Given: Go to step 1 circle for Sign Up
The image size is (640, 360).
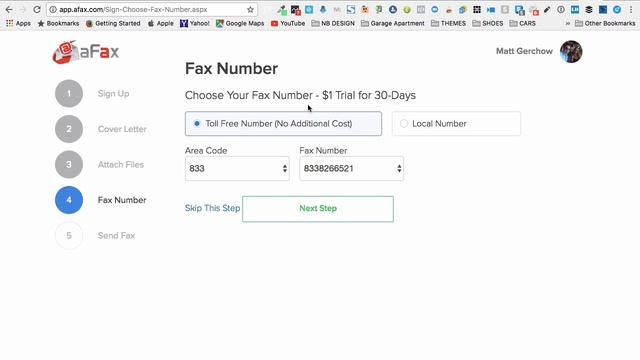Looking at the screenshot, I should (69, 93).
